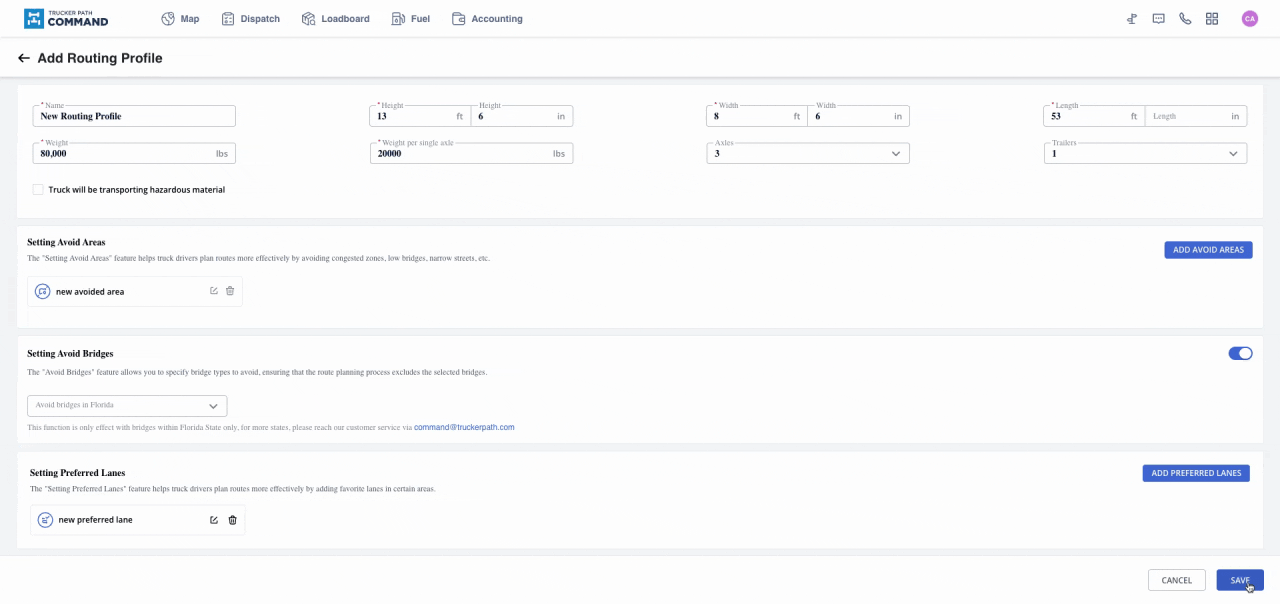Click the Add Avoid Areas button

coord(1208,250)
